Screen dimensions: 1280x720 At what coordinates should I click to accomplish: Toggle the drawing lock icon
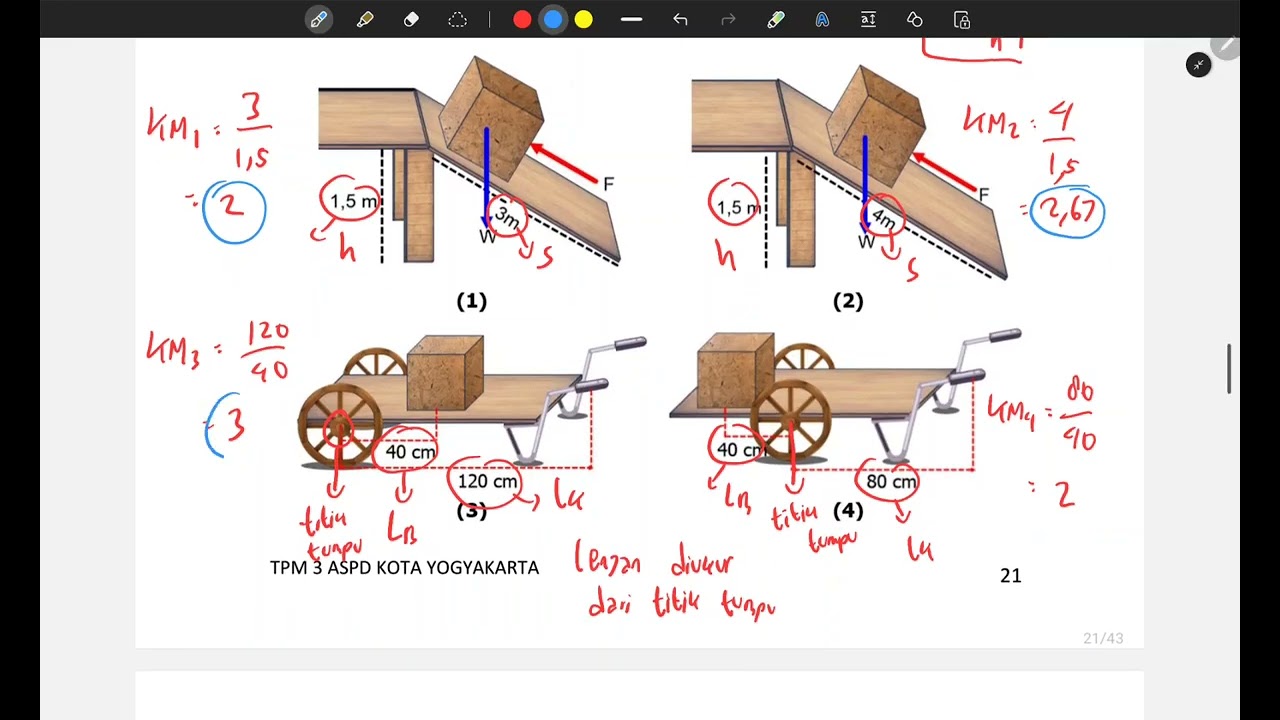(961, 20)
